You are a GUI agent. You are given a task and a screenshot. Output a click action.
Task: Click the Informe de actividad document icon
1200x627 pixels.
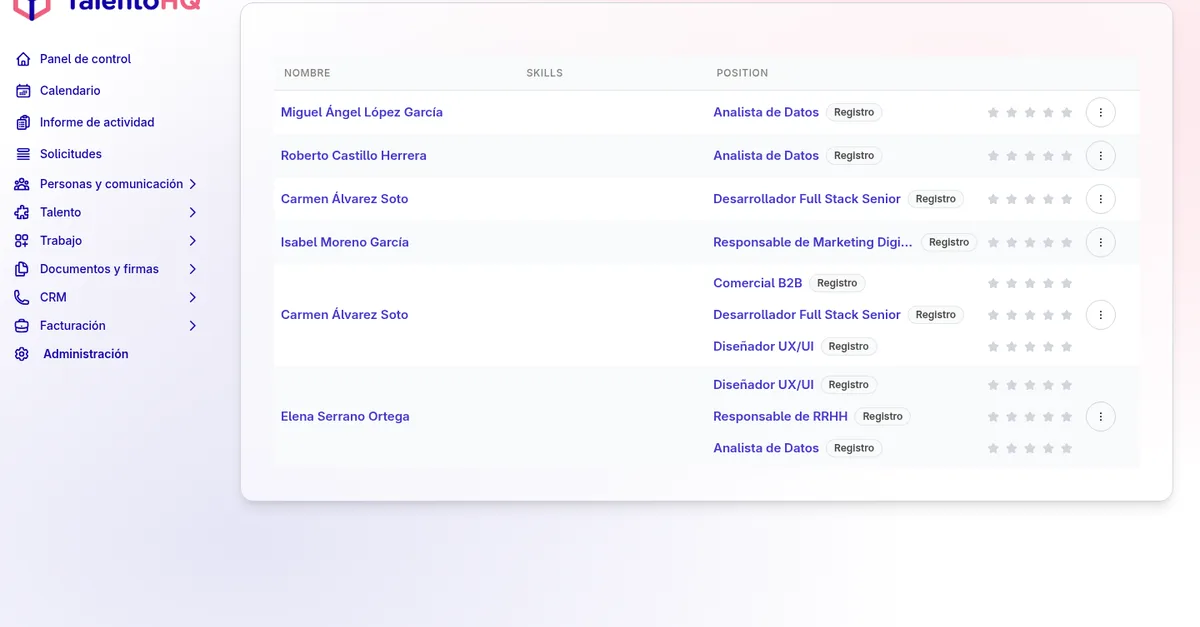coord(23,122)
